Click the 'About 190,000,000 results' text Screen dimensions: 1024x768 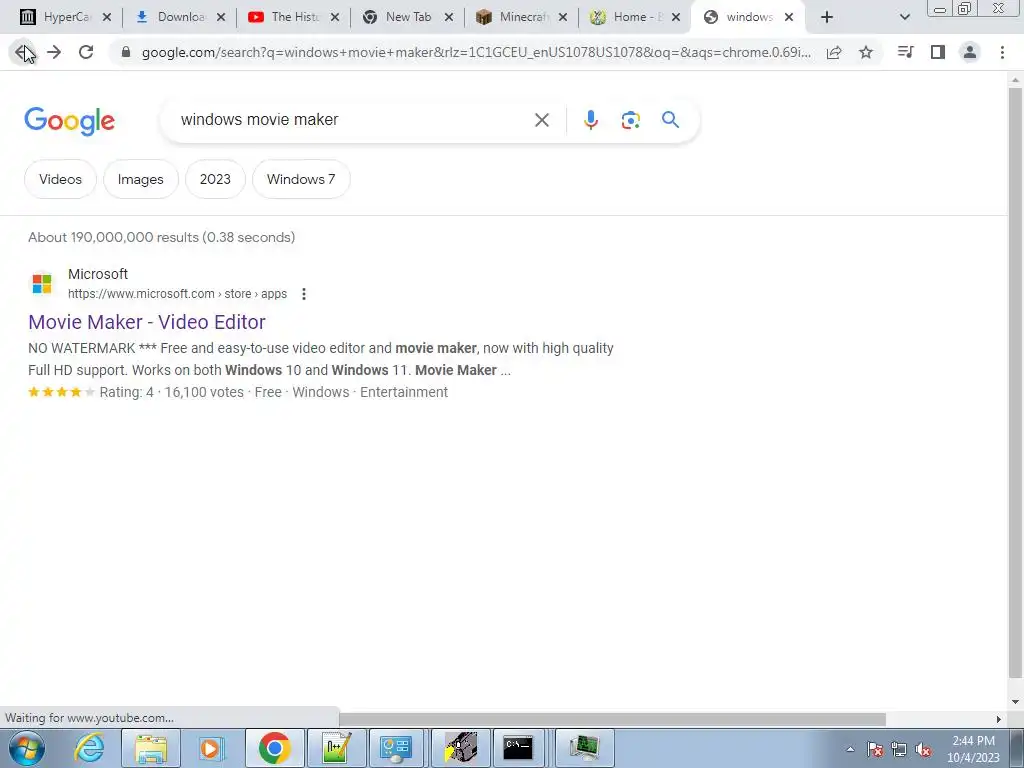[x=161, y=237]
